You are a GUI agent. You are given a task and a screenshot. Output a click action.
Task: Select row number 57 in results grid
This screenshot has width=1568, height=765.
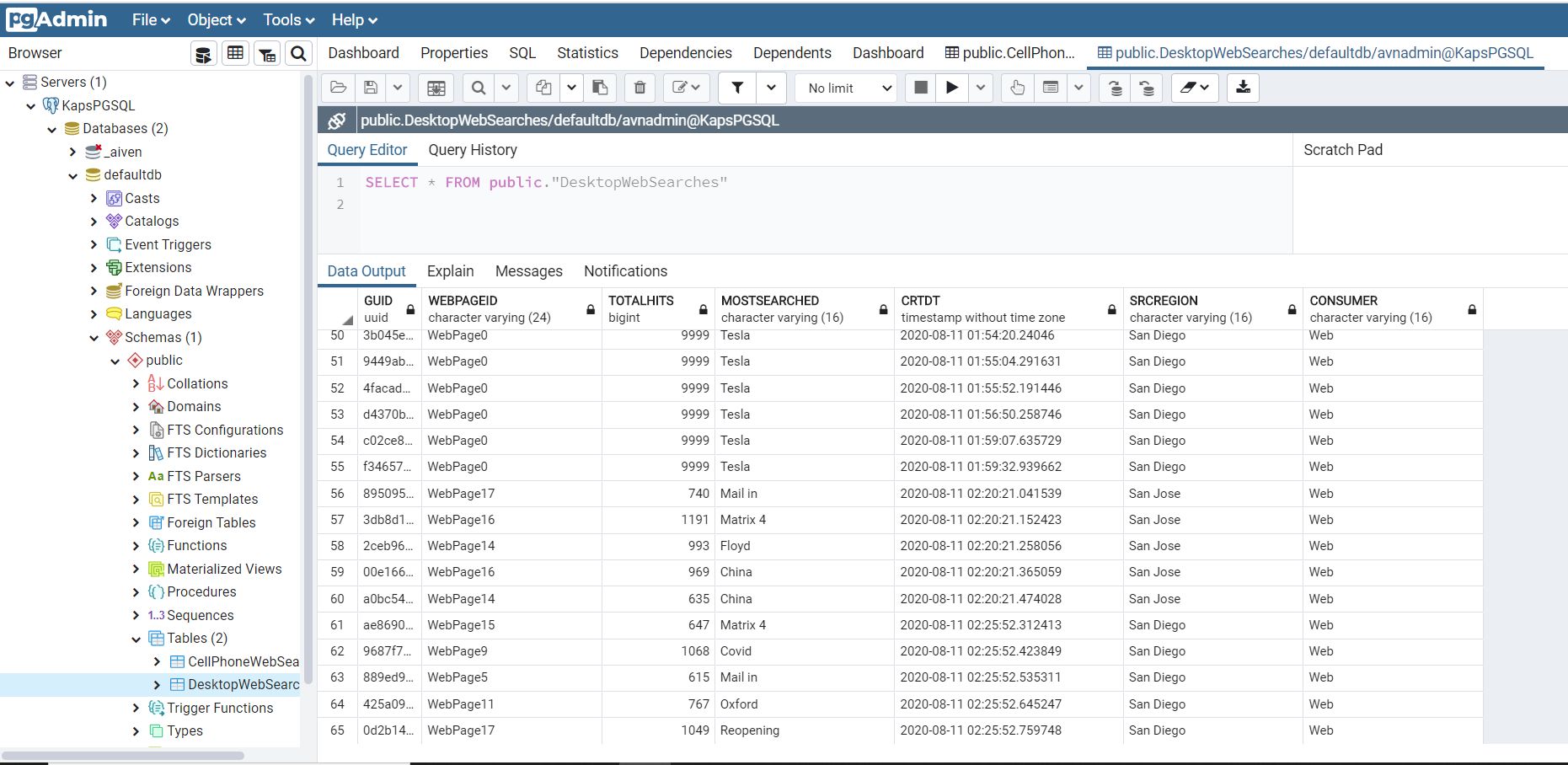click(337, 520)
